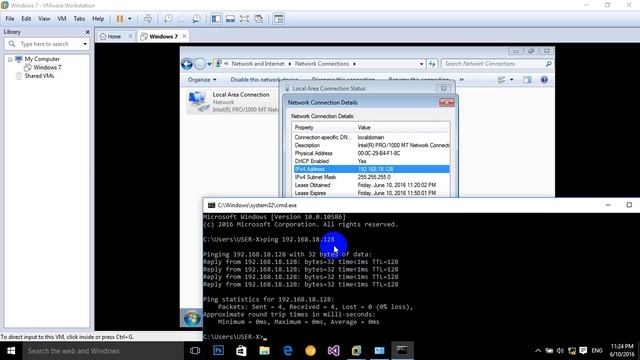This screenshot has height=360, width=640.
Task: Toggle the Show library panel icon
Action: coord(216,19)
